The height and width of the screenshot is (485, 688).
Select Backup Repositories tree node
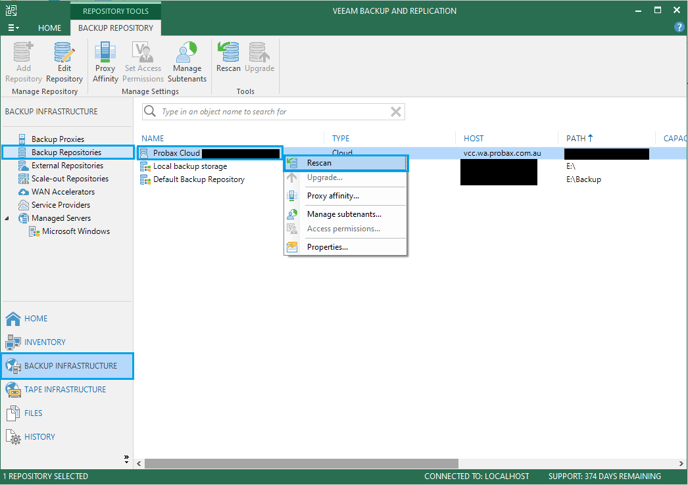point(68,152)
